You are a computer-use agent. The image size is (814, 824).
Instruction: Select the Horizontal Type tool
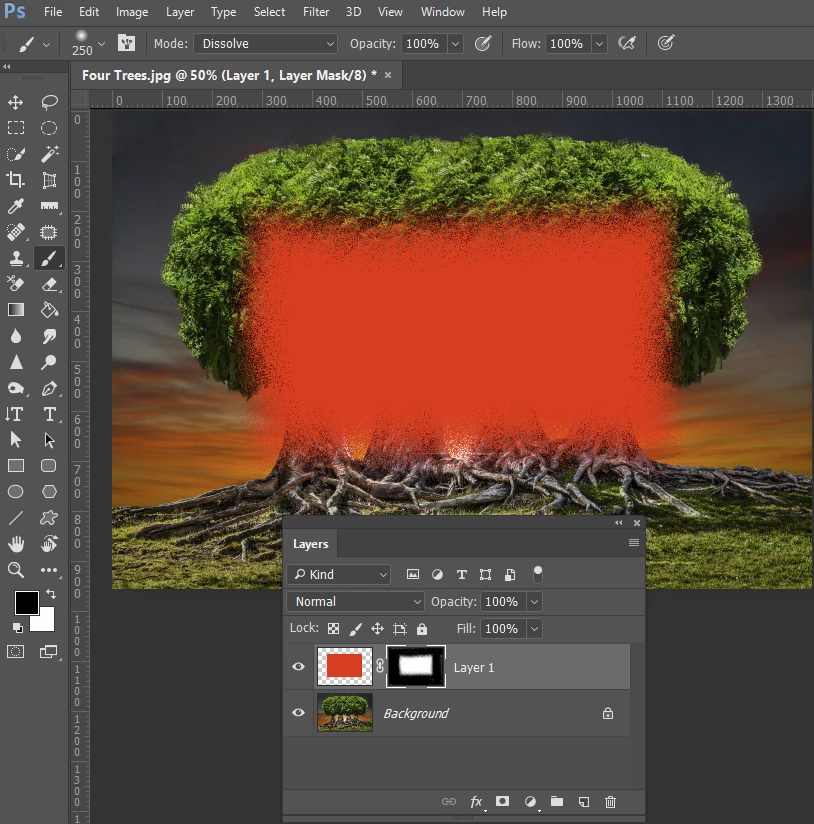(49, 414)
